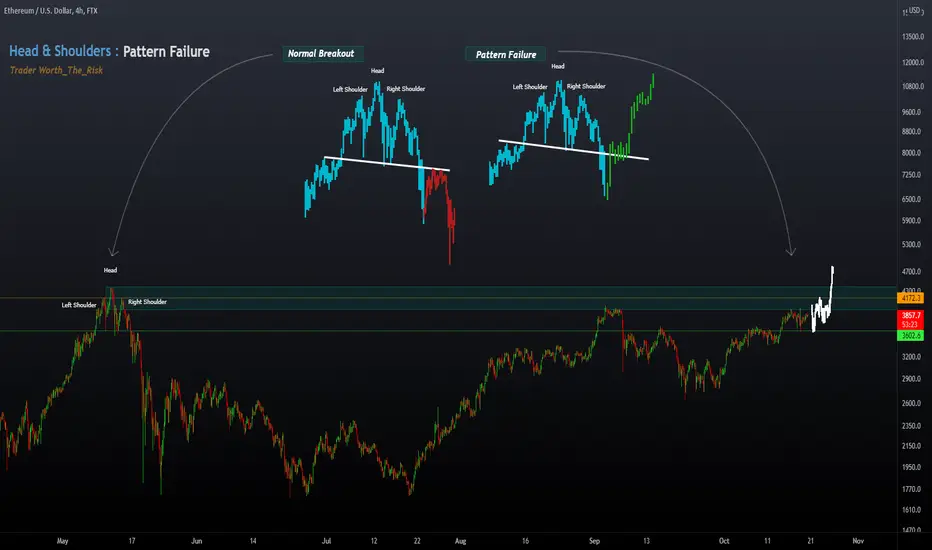
Task: Click the 2350.0 price axis label
Action: tap(913, 426)
